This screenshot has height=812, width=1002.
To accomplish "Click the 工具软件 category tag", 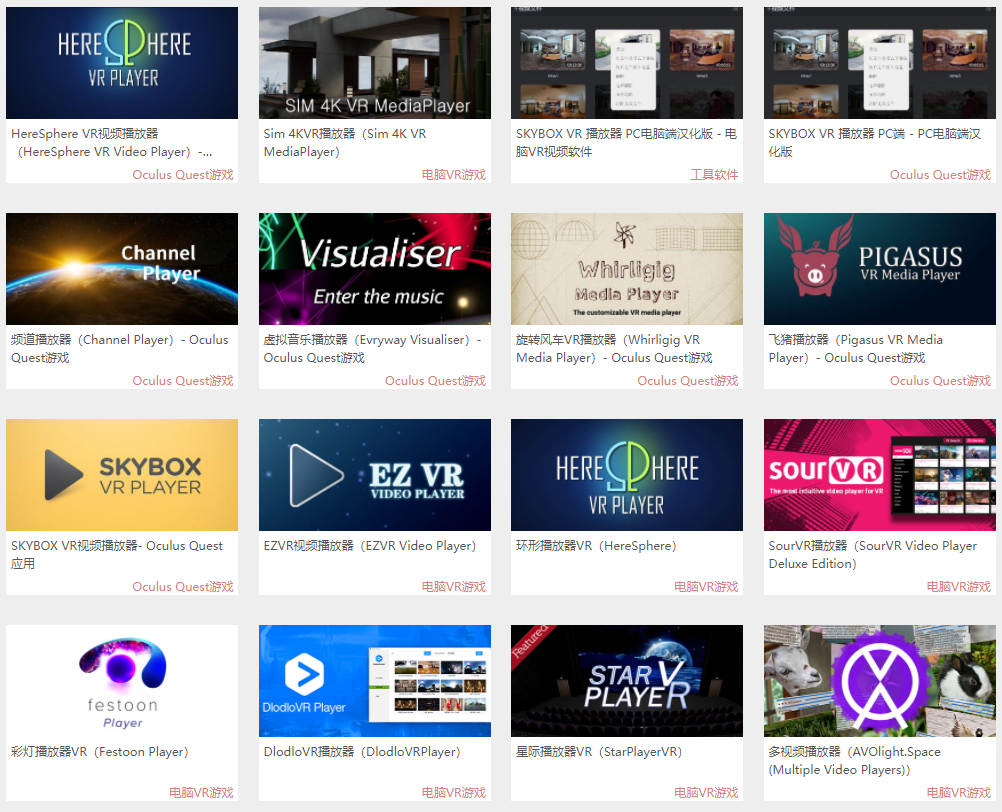I will (714, 174).
